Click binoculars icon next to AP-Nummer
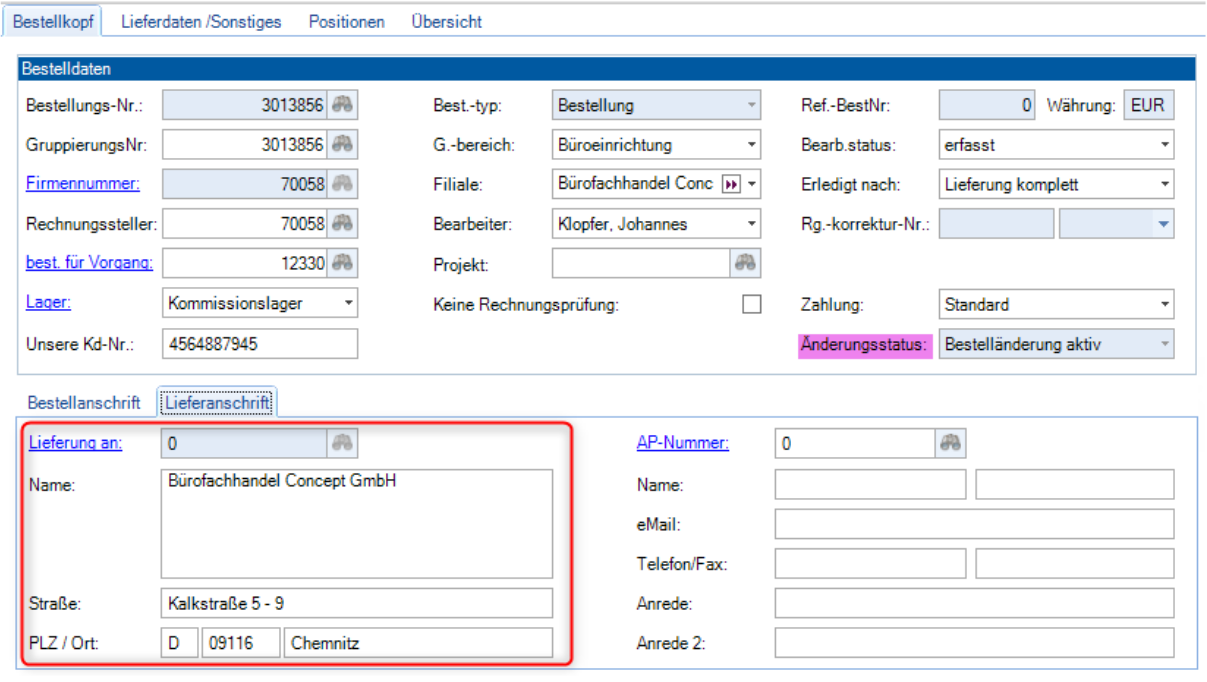 950,444
